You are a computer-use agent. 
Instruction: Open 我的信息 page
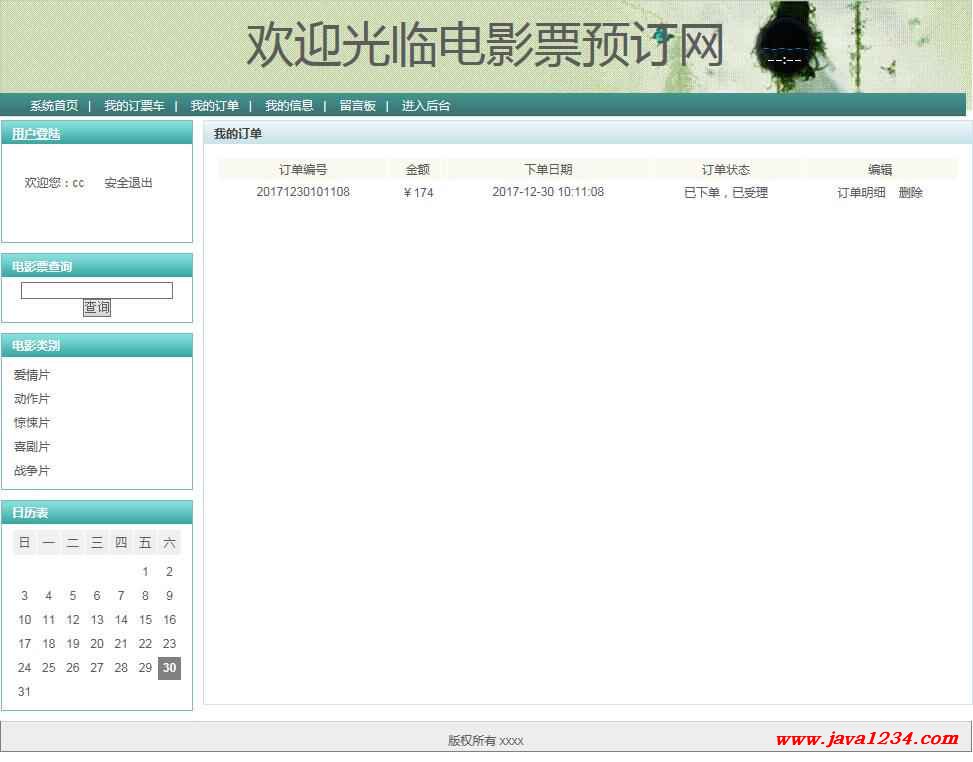coord(289,106)
